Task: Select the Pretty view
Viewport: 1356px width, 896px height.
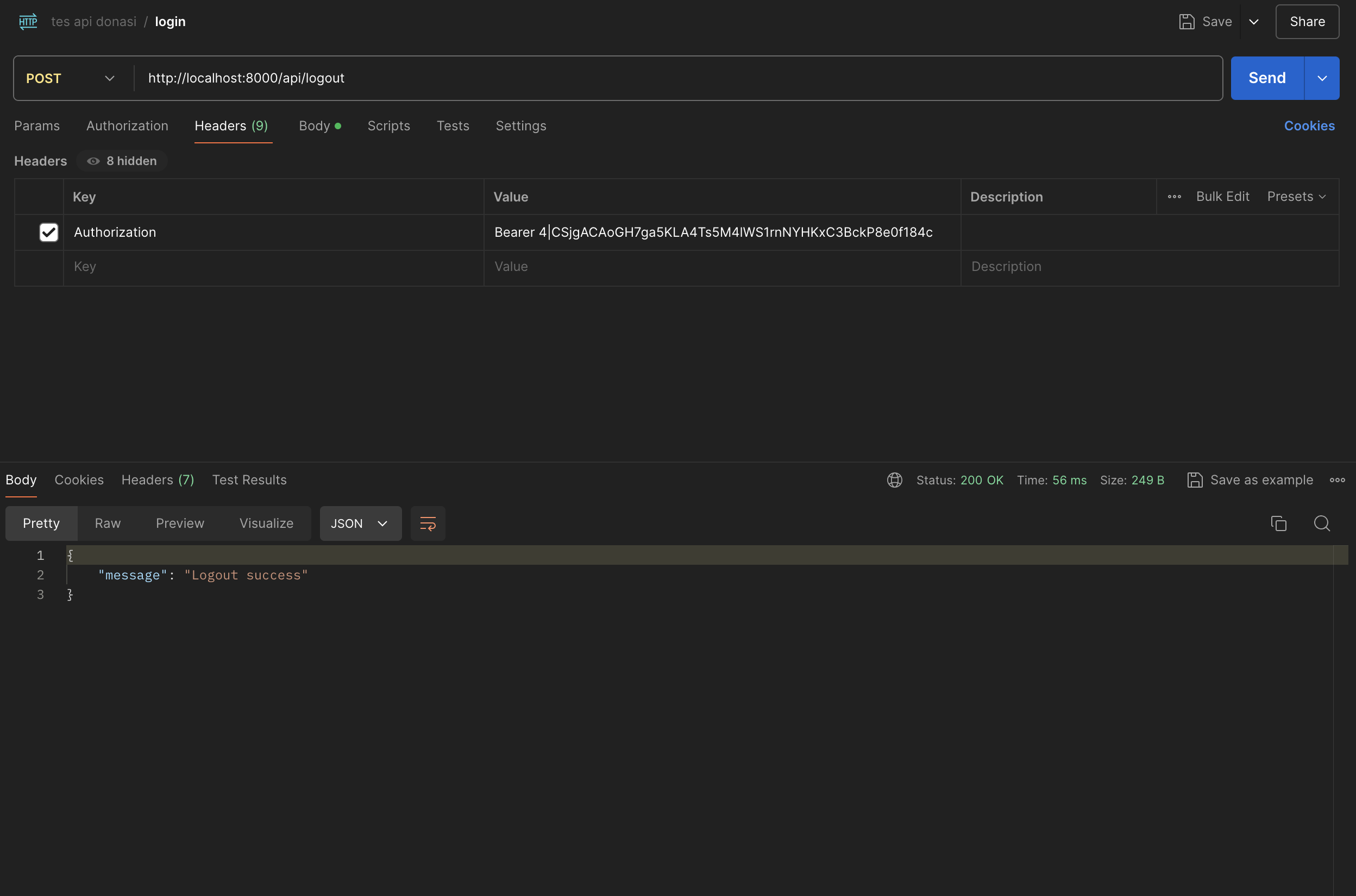Action: (41, 523)
